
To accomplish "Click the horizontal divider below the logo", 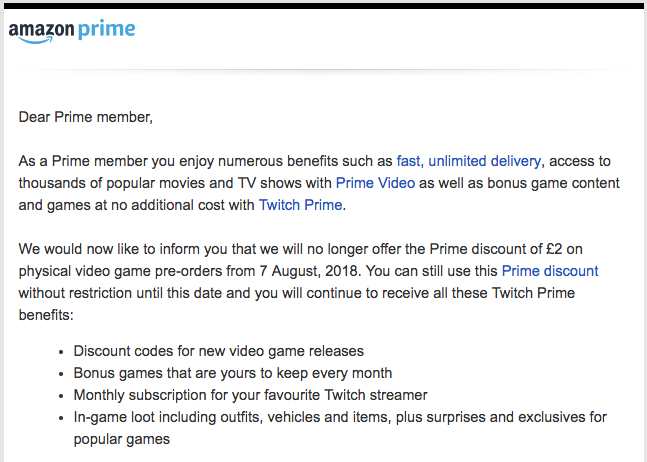I will [324, 70].
